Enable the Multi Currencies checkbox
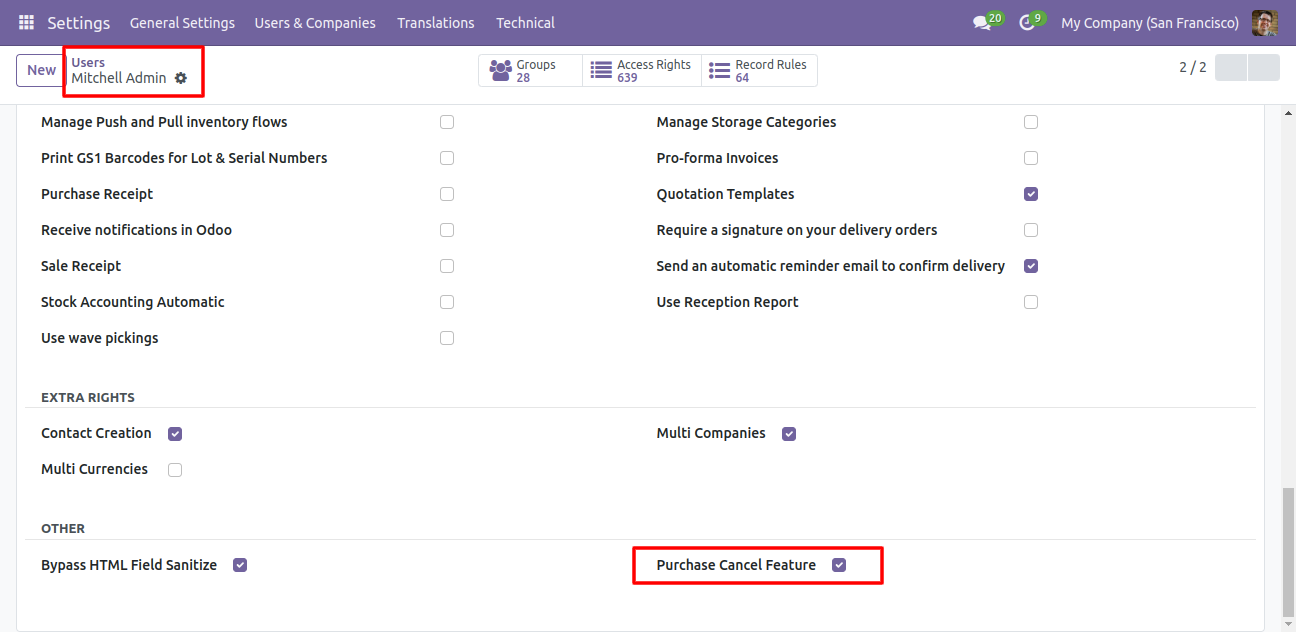The height and width of the screenshot is (632, 1296). pyautogui.click(x=175, y=470)
